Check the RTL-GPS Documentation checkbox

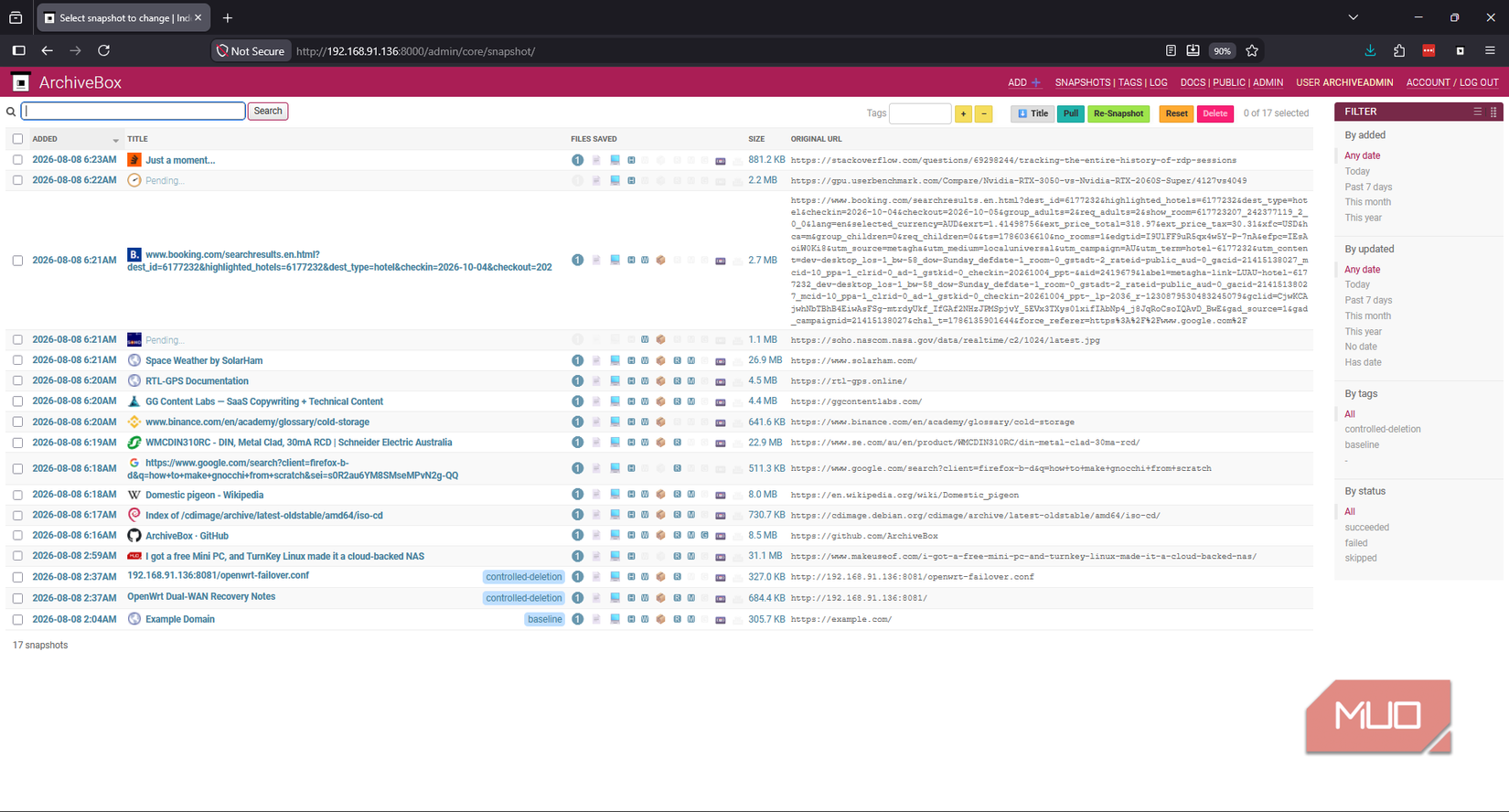point(17,380)
